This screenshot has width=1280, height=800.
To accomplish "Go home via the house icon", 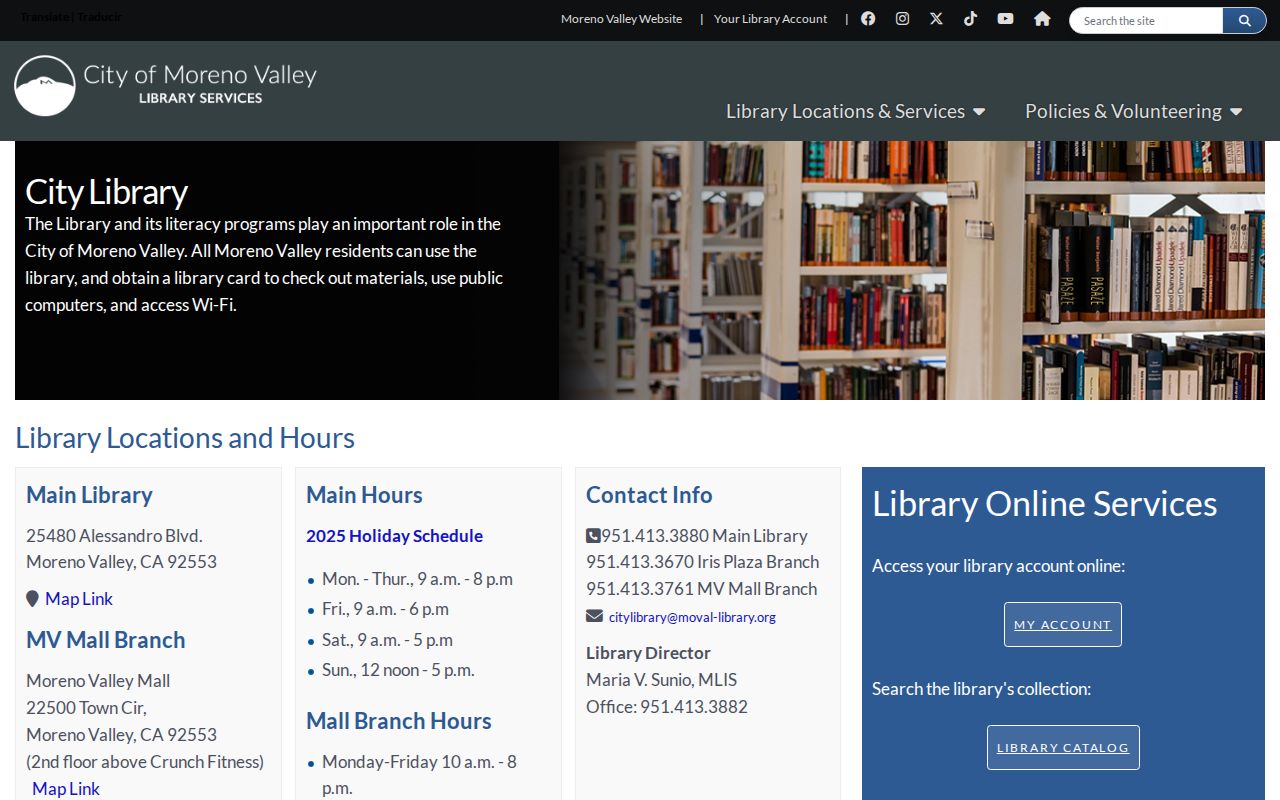I will pos(1042,18).
